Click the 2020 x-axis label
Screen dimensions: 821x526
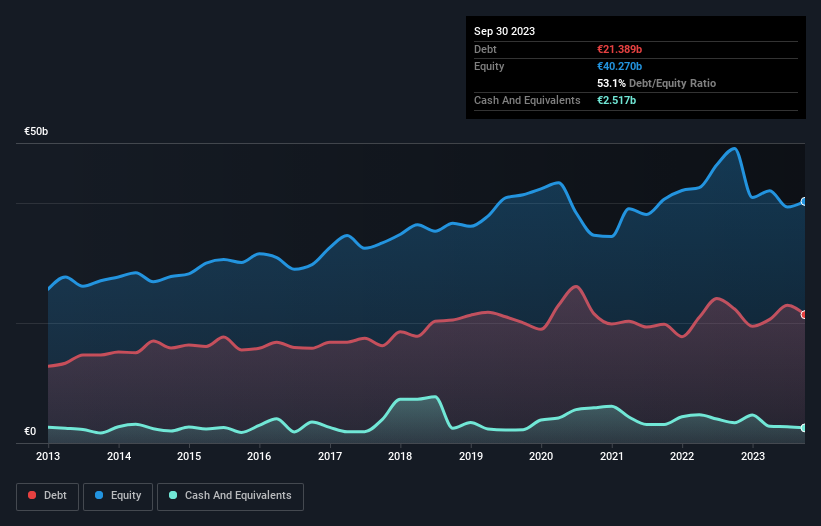coord(541,456)
